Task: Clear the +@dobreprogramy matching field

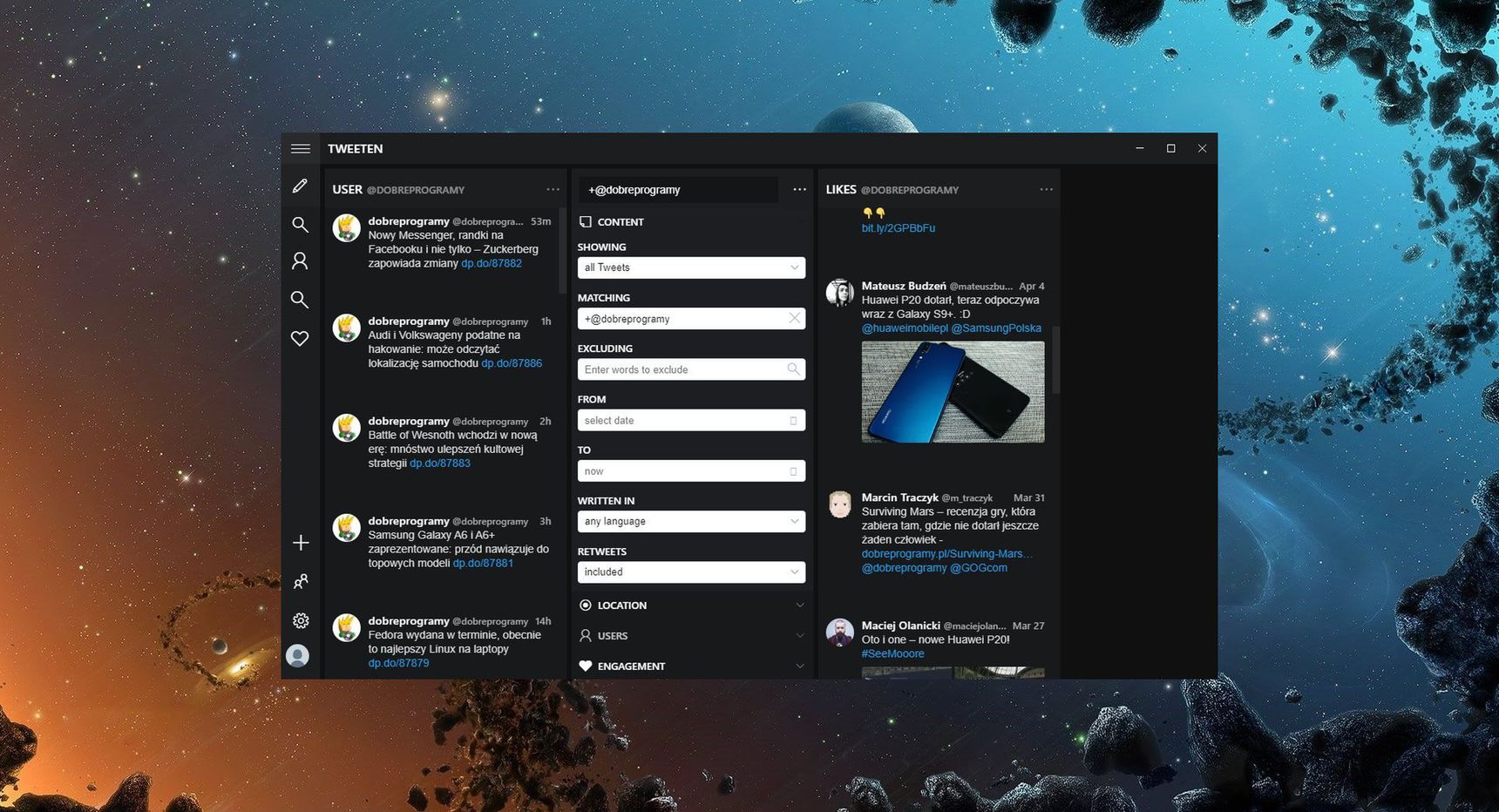Action: point(794,318)
